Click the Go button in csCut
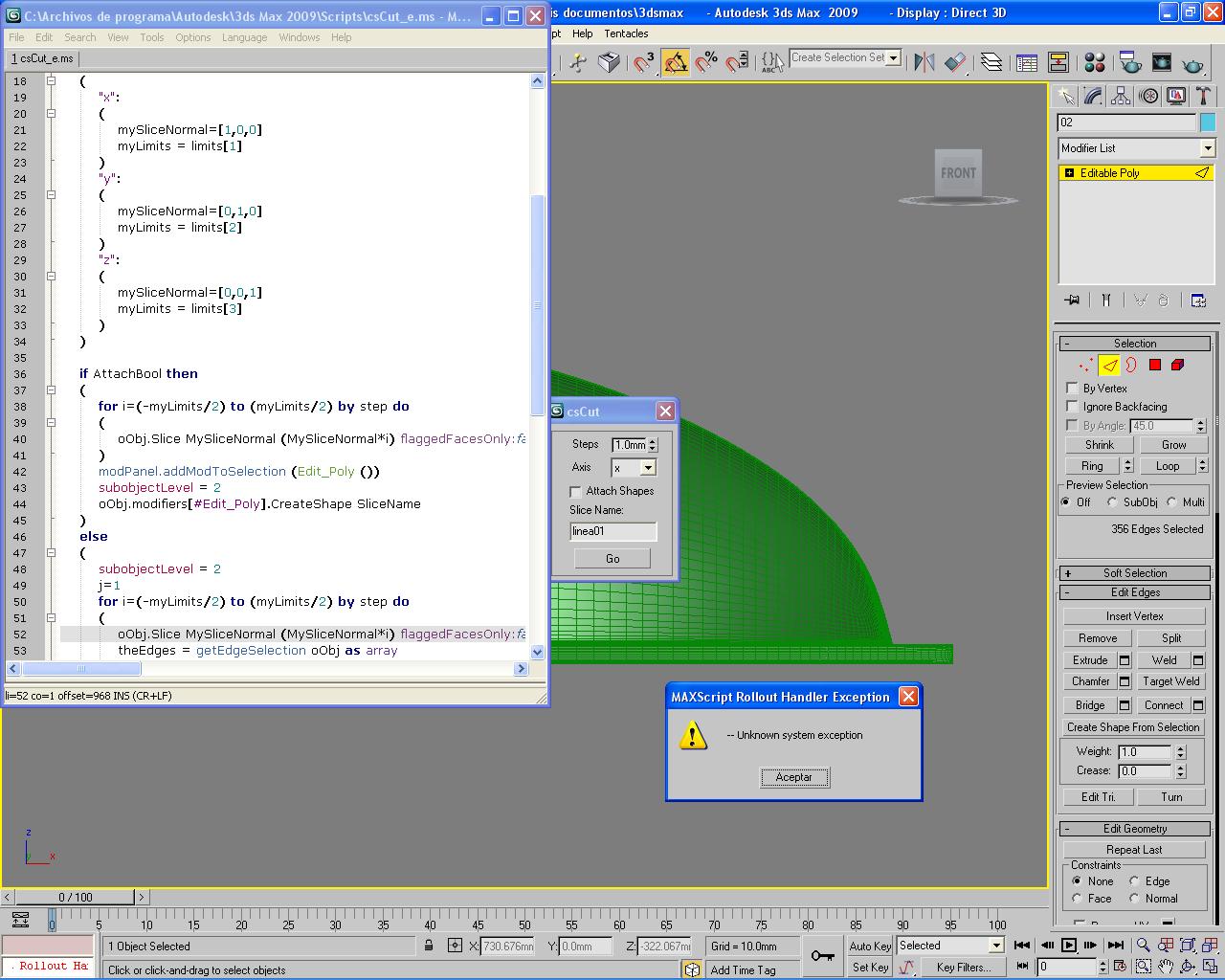The width and height of the screenshot is (1225, 980). (612, 559)
